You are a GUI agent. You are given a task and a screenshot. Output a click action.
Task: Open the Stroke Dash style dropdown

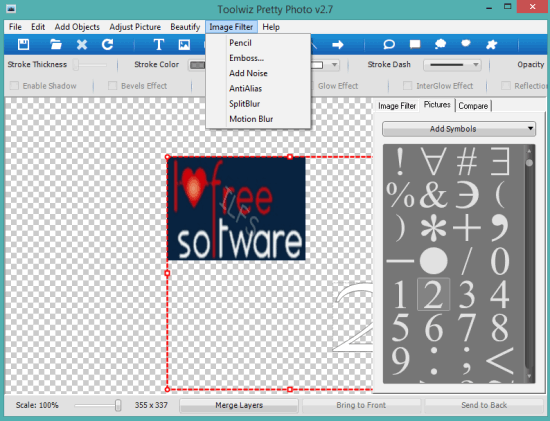pyautogui.click(x=452, y=65)
